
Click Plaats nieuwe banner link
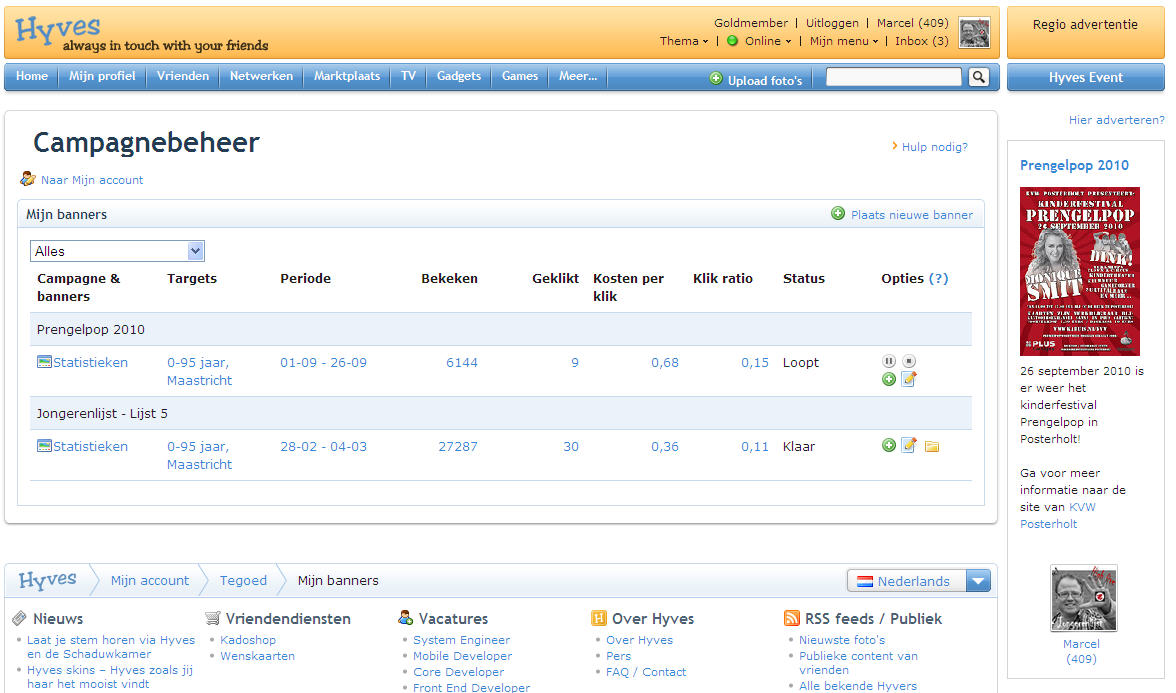910,214
